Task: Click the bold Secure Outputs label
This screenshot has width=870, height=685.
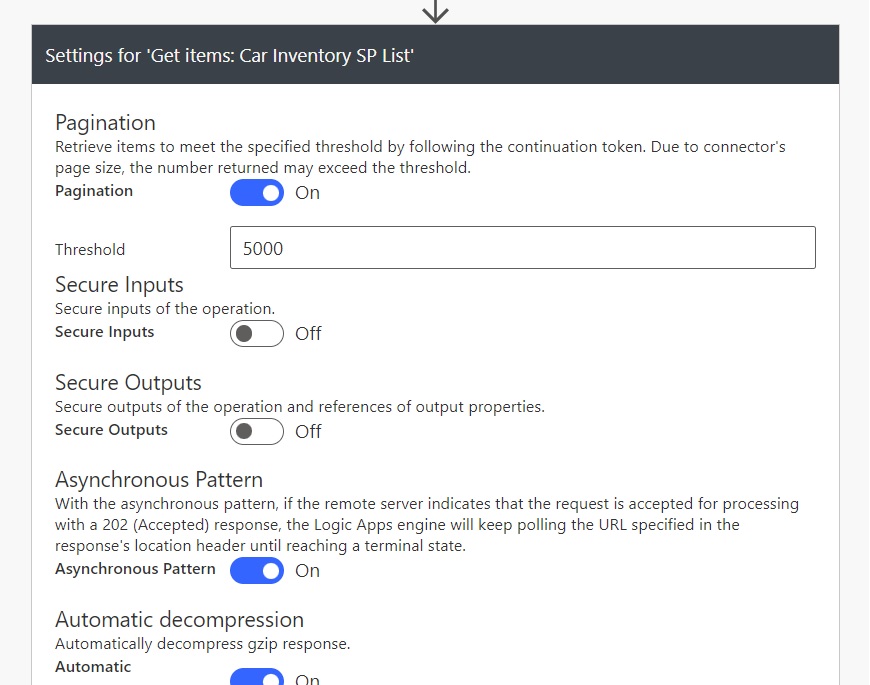Action: [111, 430]
